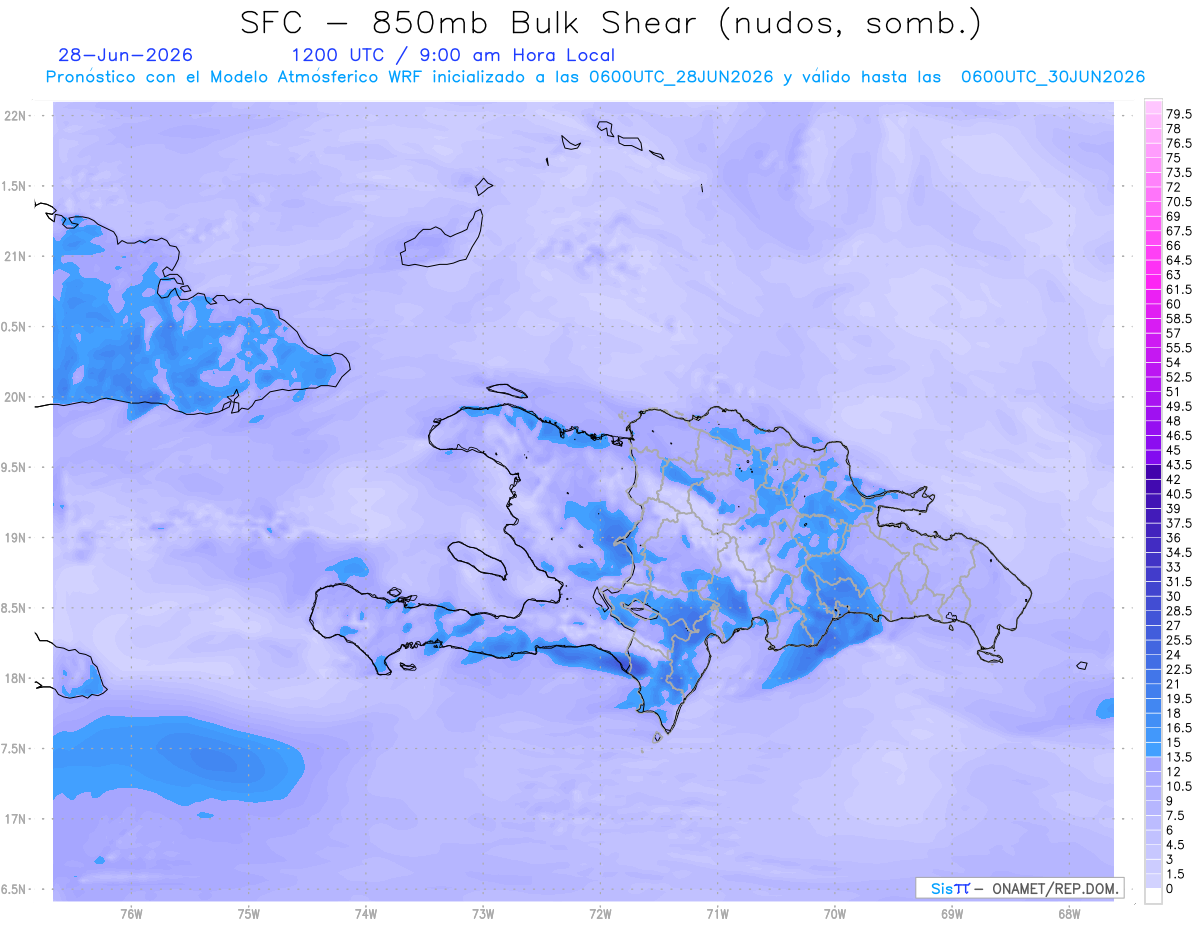Image resolution: width=1200 pixels, height=927 pixels.
Task: Click the '22N' latitude label
Action: click(16, 116)
